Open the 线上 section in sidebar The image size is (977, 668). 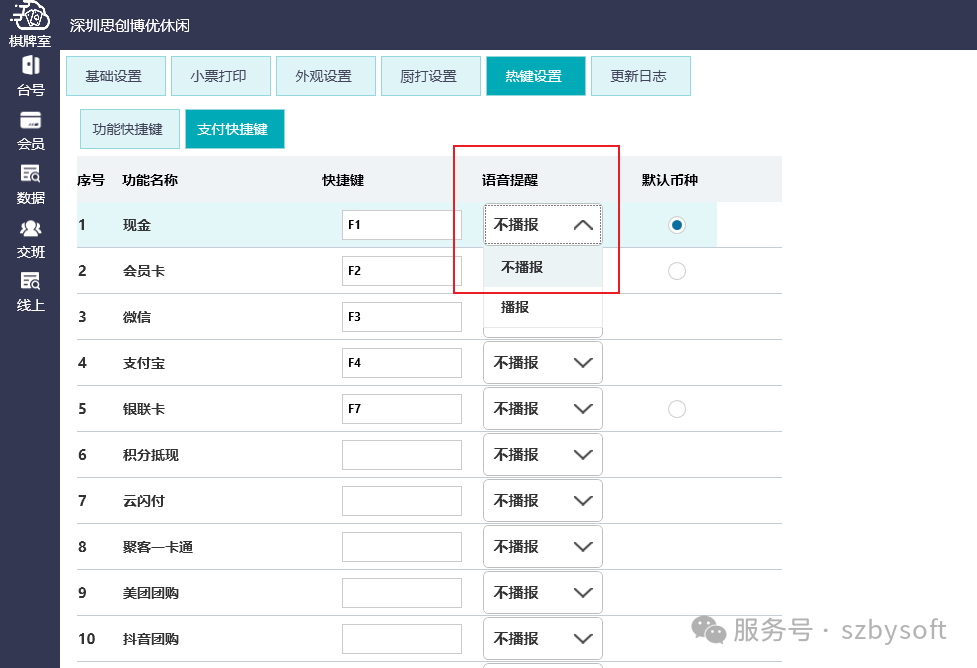click(29, 292)
